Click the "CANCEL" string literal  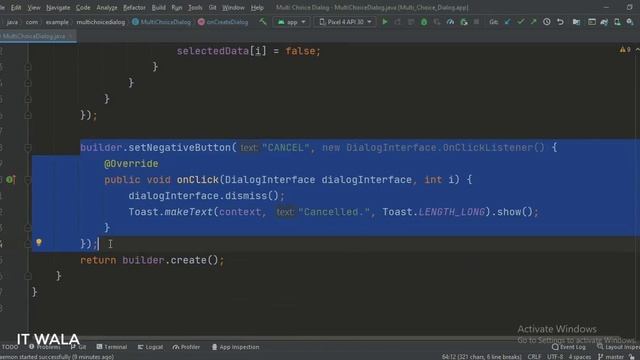coord(285,148)
